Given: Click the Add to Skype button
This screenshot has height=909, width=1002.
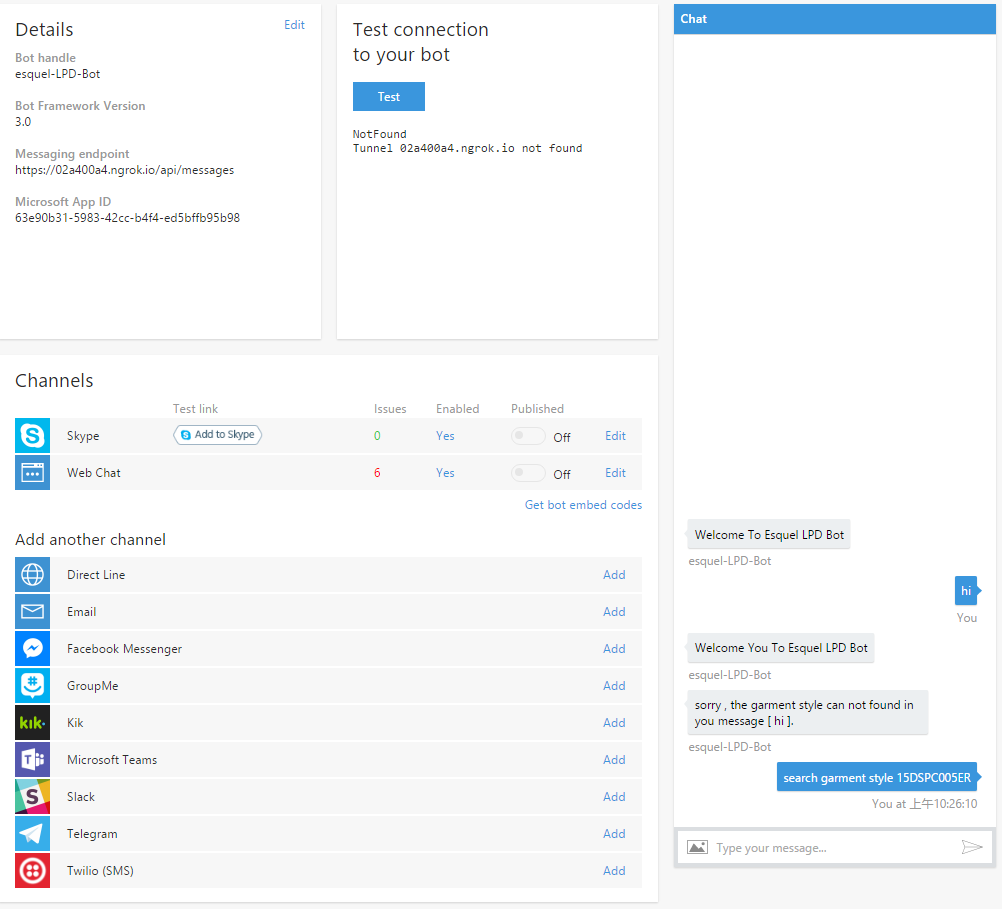Looking at the screenshot, I should tap(217, 435).
